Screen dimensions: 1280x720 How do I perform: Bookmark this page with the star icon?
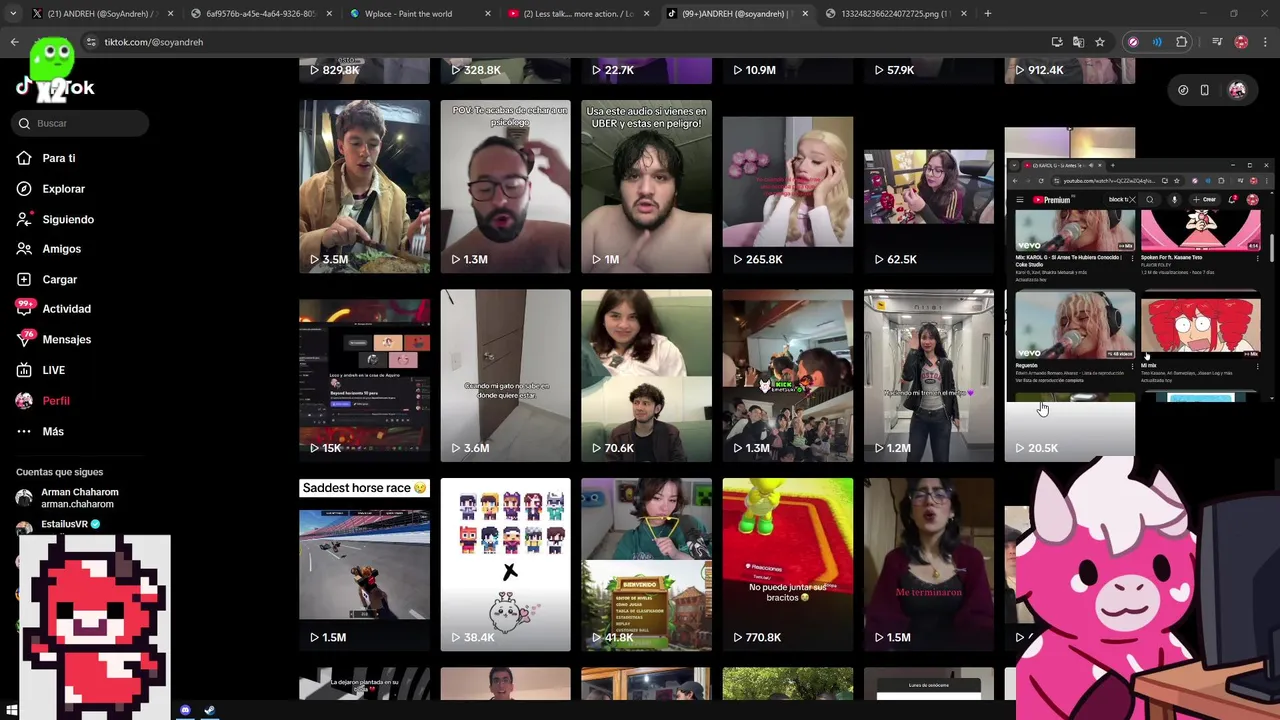(x=1100, y=42)
